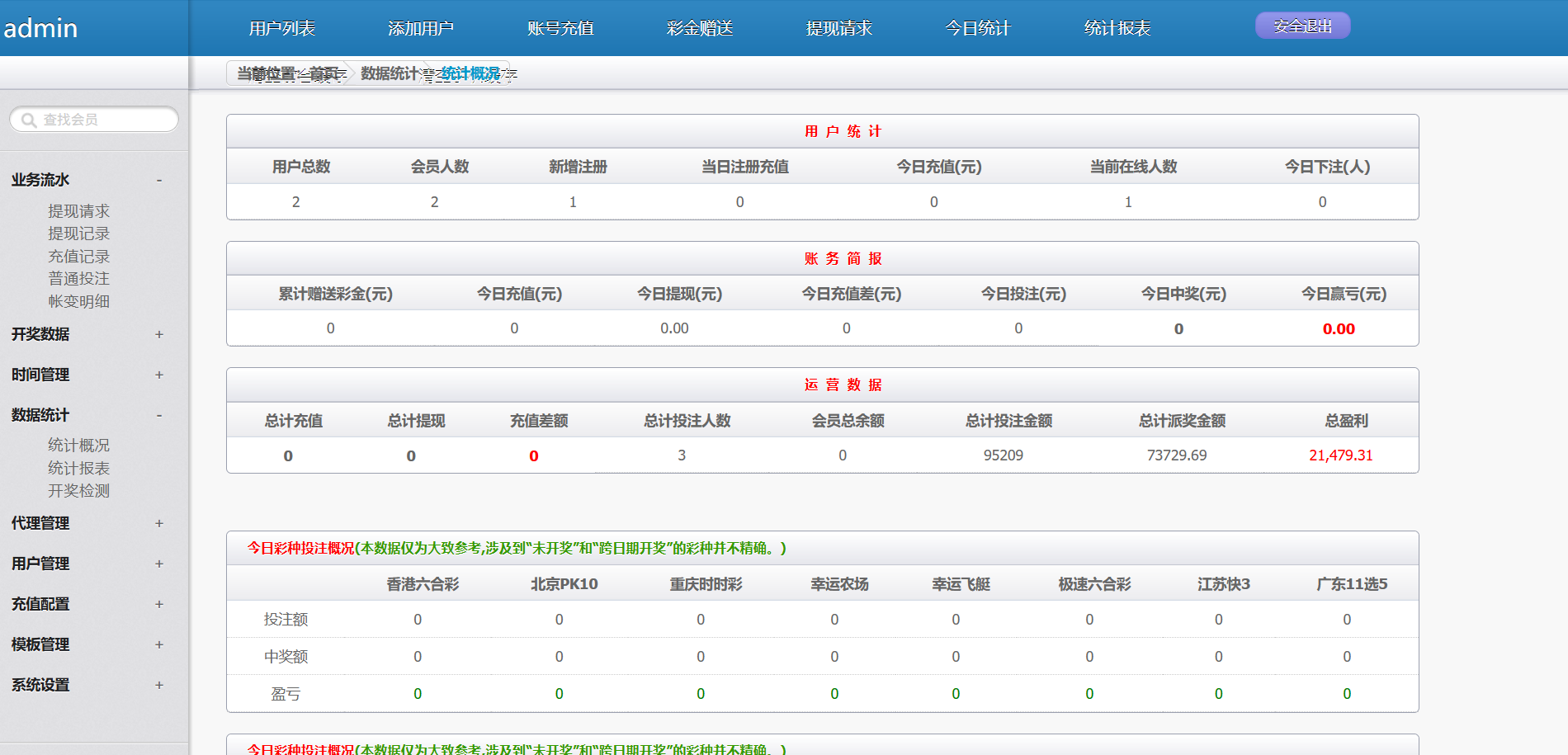Image resolution: width=1568 pixels, height=755 pixels.
Task: Collapse the 业务流水 sidebar section
Action: (159, 180)
